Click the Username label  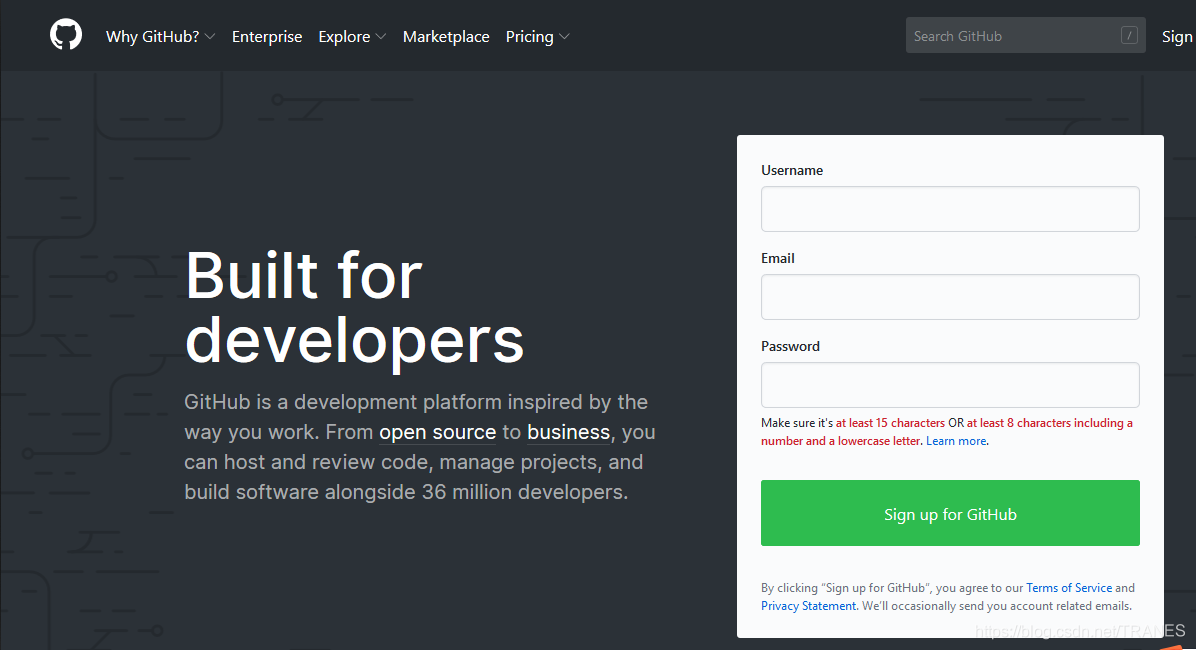792,170
